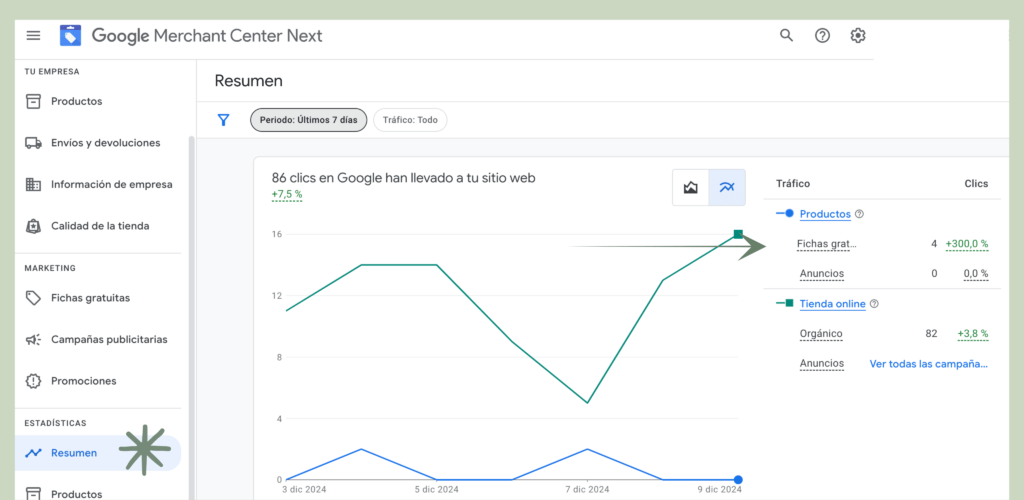The height and width of the screenshot is (500, 1024).
Task: Switch to stacked area chart view
Action: (x=690, y=187)
